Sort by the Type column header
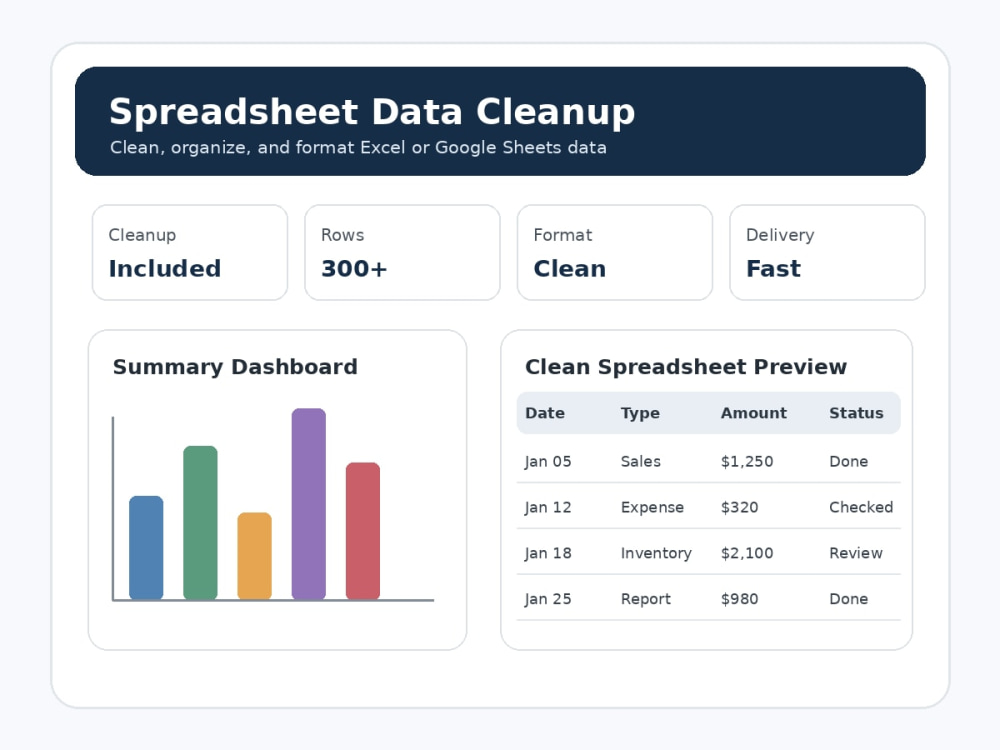Image resolution: width=1000 pixels, height=750 pixels. [640, 413]
